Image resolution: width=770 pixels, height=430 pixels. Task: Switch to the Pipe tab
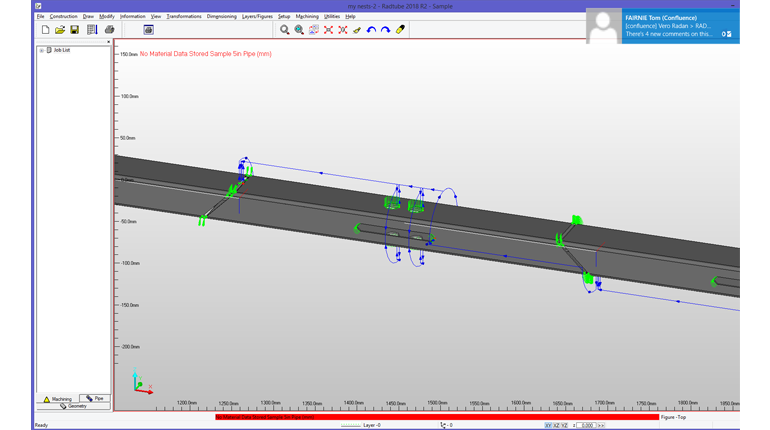pyautogui.click(x=96, y=398)
